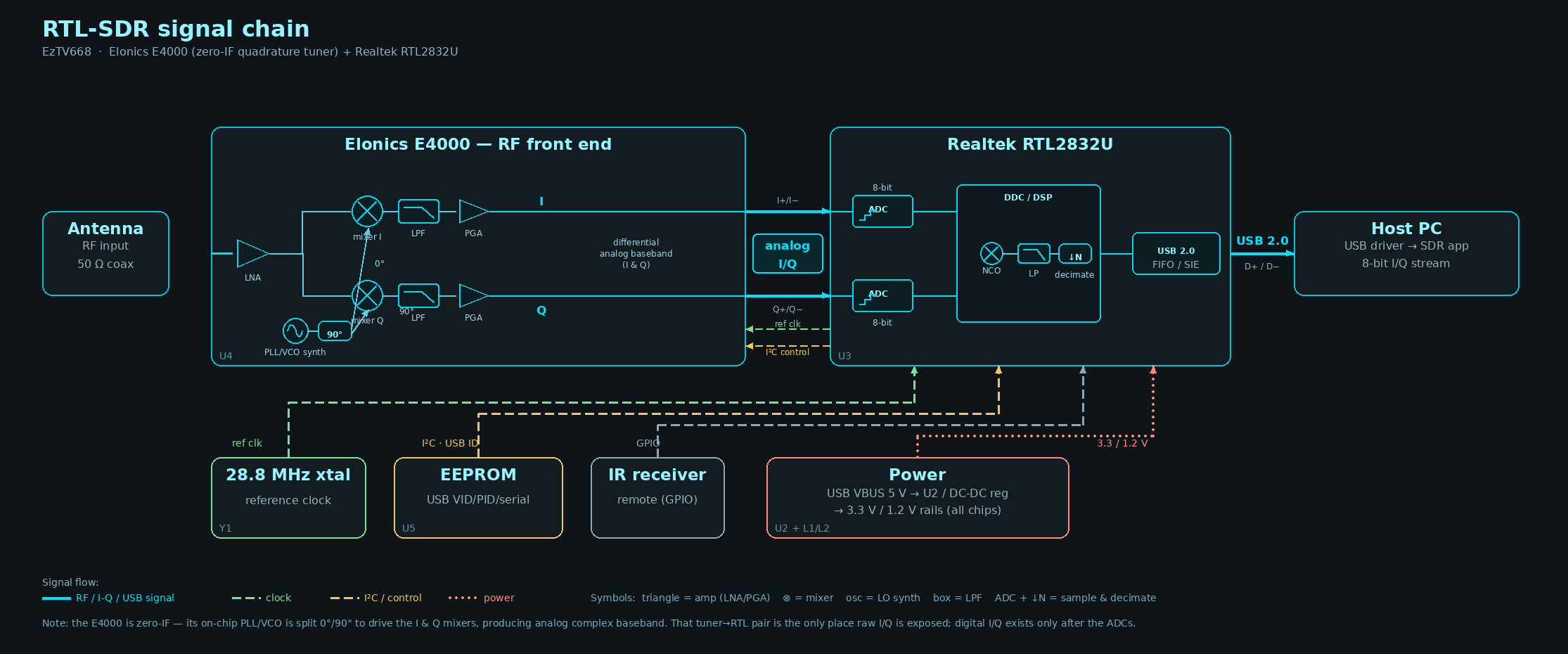Screen dimensions: 1568x654
Task: Click the Q+/Q− signal label
Action: (x=788, y=309)
